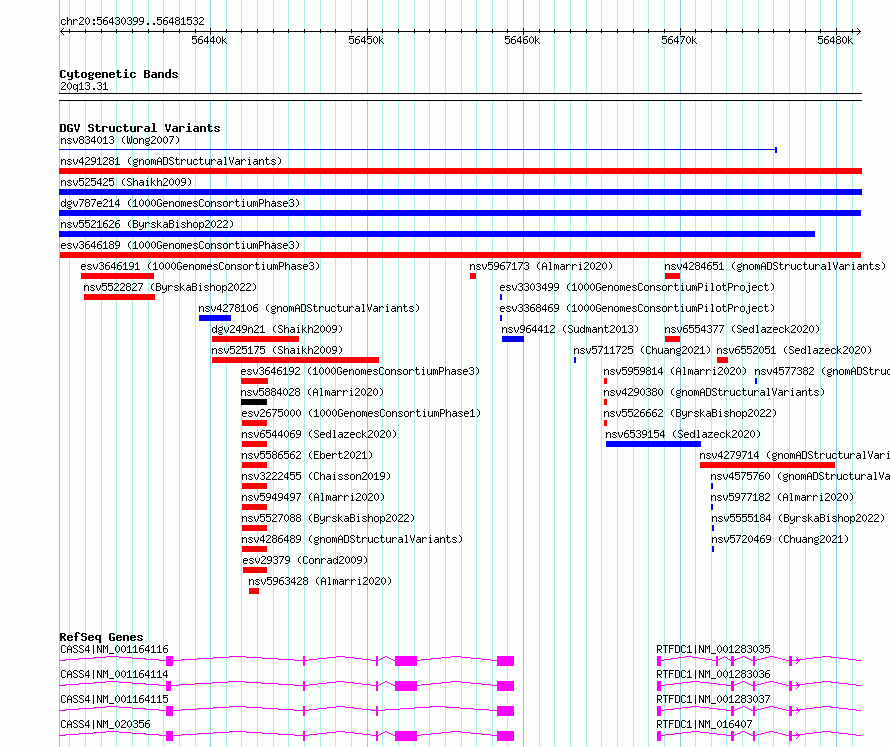Click the nsv5521626 ByrskaBishop2022 blue bar
Screen dimensions: 890x747
pos(437,234)
